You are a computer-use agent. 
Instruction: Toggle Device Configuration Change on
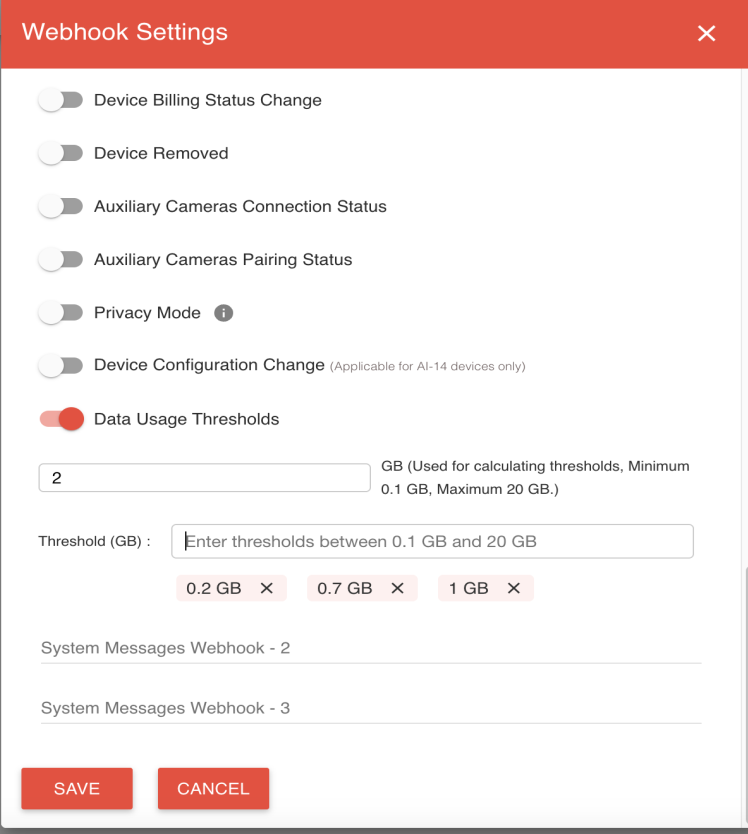pos(61,365)
